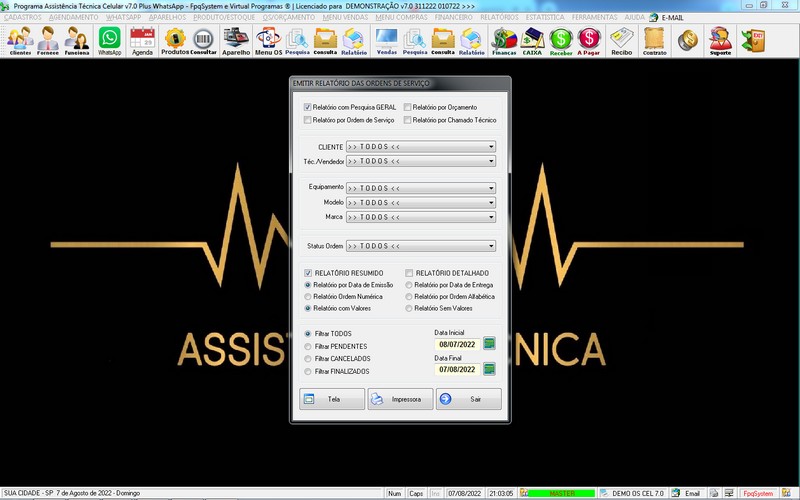Check Relatório por Orçamento
The height and width of the screenshot is (500, 800).
point(407,107)
